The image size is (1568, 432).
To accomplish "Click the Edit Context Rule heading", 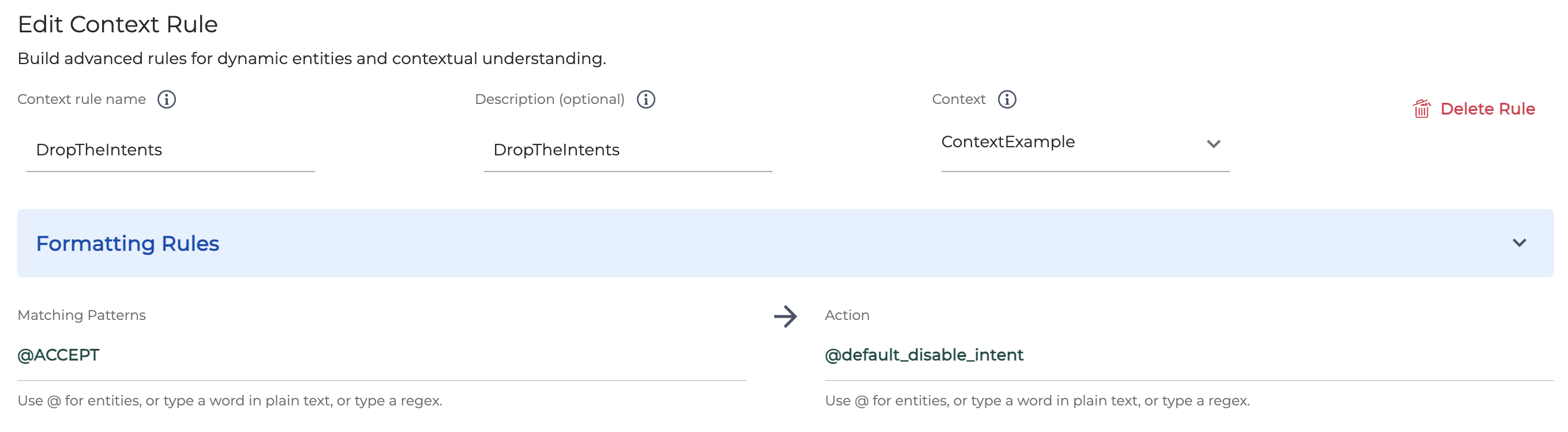I will click(118, 24).
